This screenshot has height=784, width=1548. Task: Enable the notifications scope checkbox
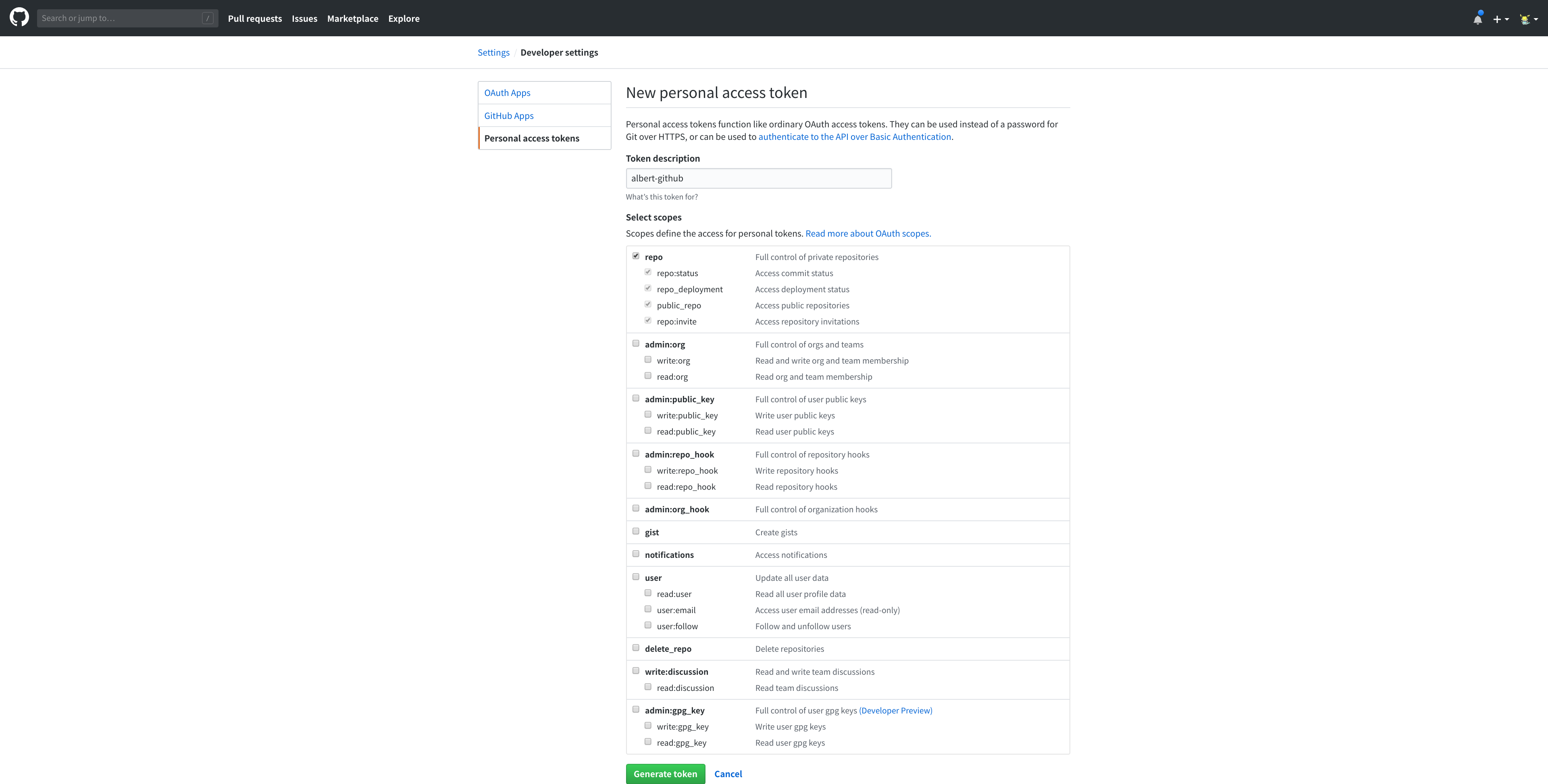(x=636, y=554)
